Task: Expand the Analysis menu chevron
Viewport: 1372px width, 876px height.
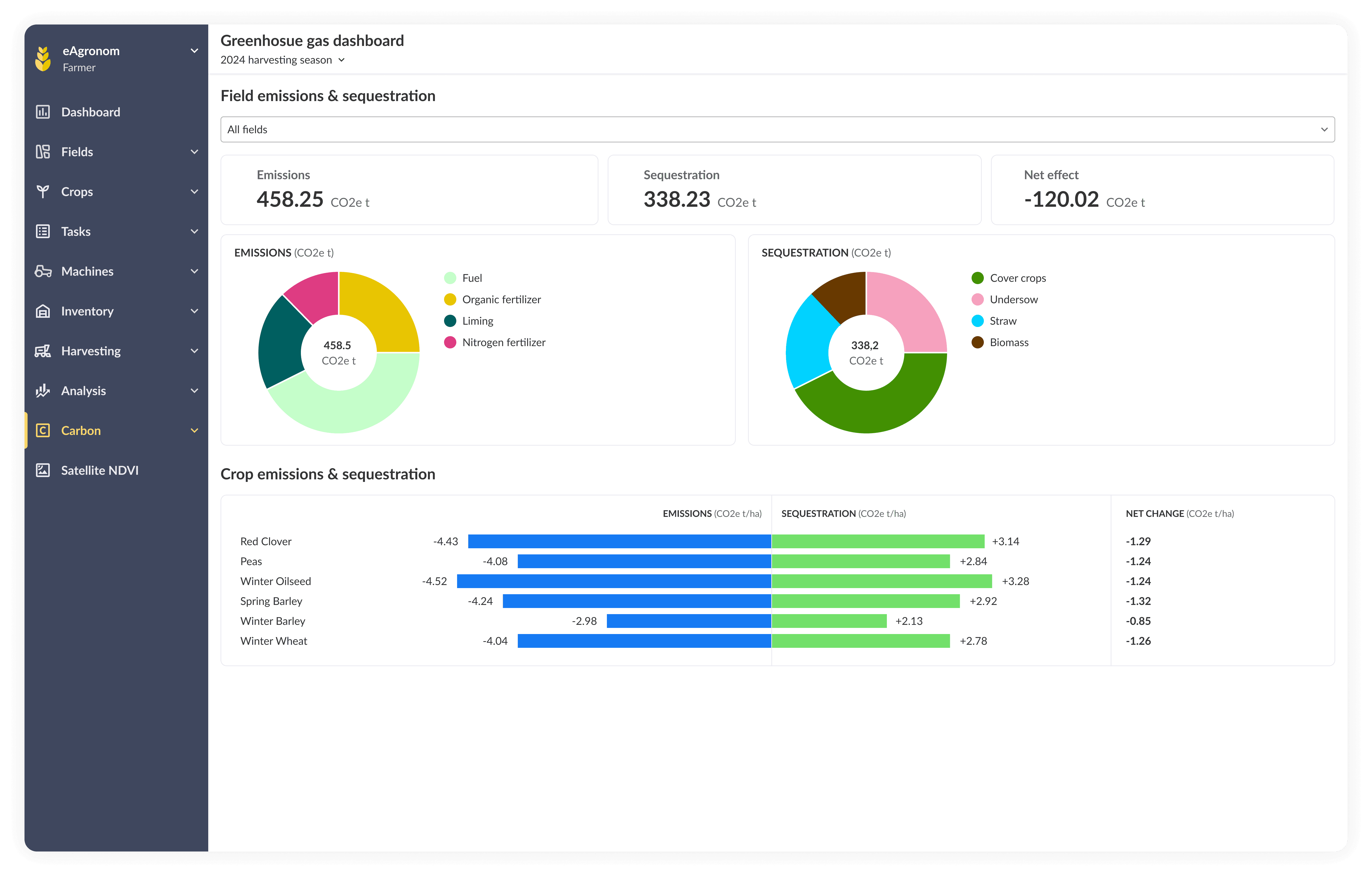Action: click(x=194, y=391)
